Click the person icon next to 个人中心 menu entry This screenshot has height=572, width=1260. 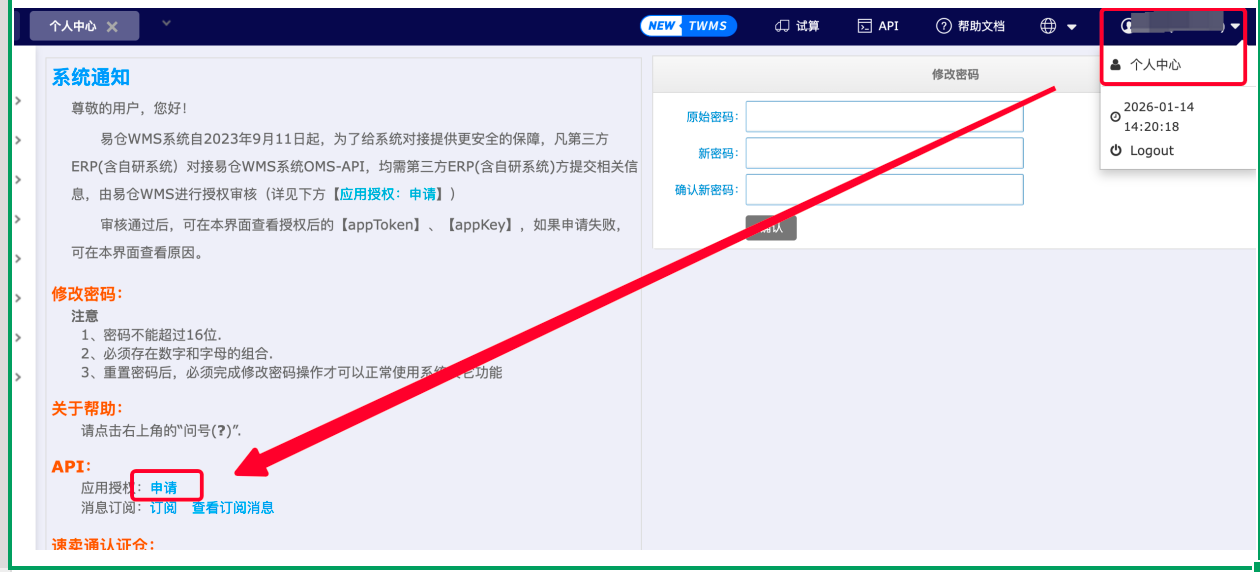[1116, 65]
